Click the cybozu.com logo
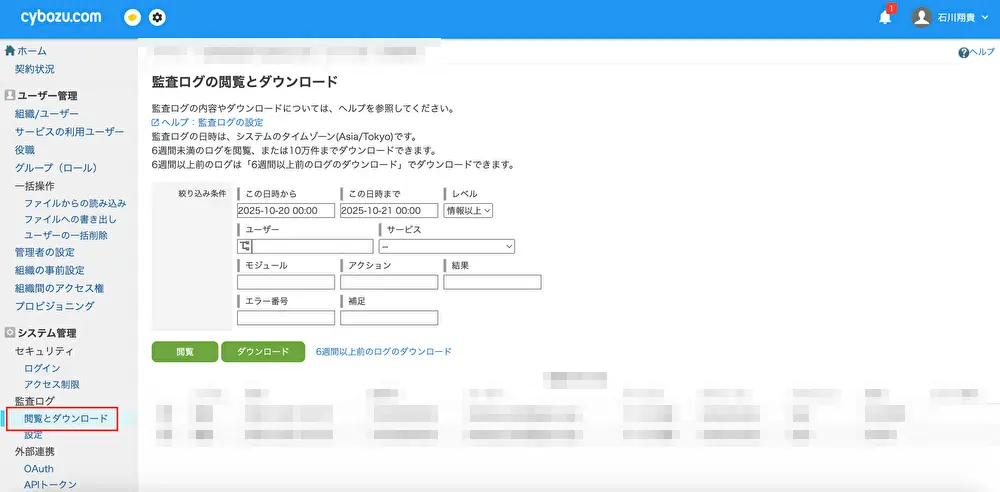1000x492 pixels. 61,17
